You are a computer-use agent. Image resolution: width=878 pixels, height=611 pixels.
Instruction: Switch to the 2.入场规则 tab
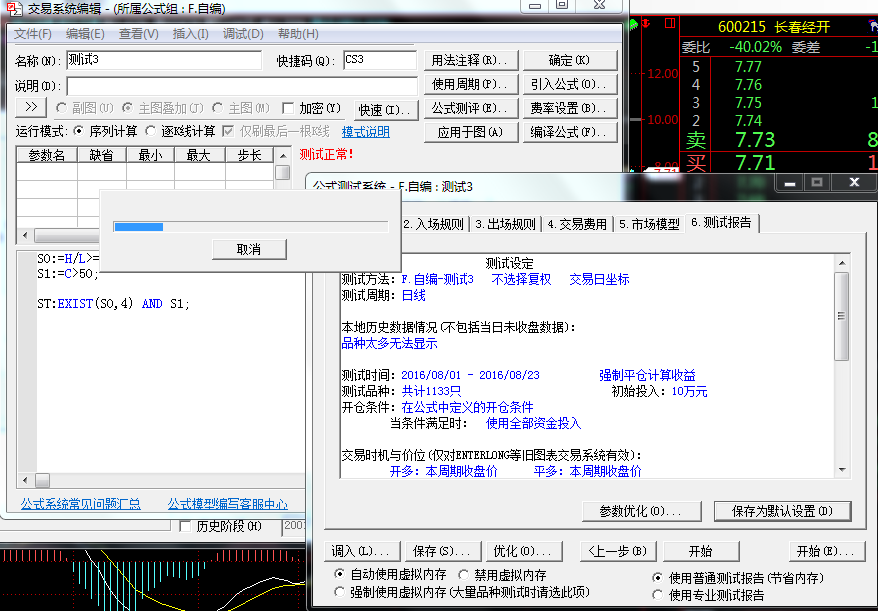point(434,224)
